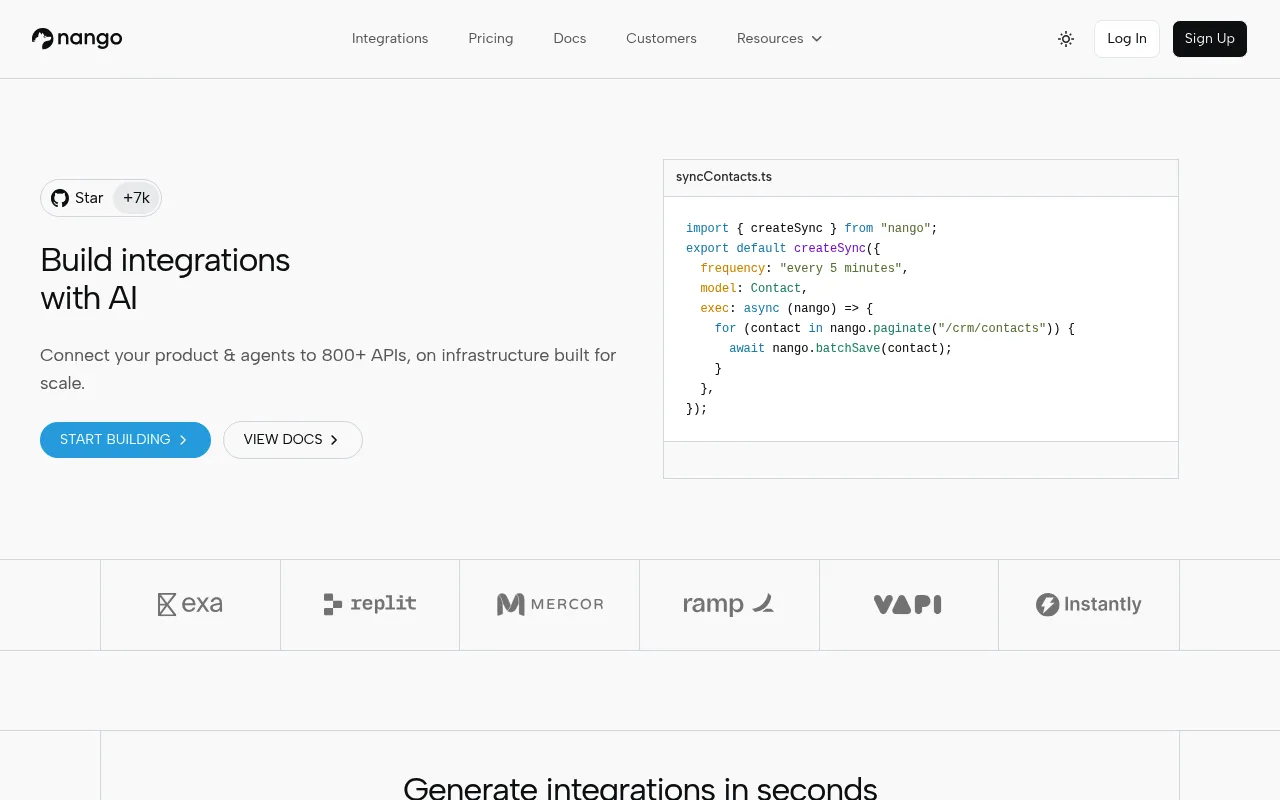Click the 'for (contact in nango.paginate' code line
The image size is (1280, 800).
895,328
